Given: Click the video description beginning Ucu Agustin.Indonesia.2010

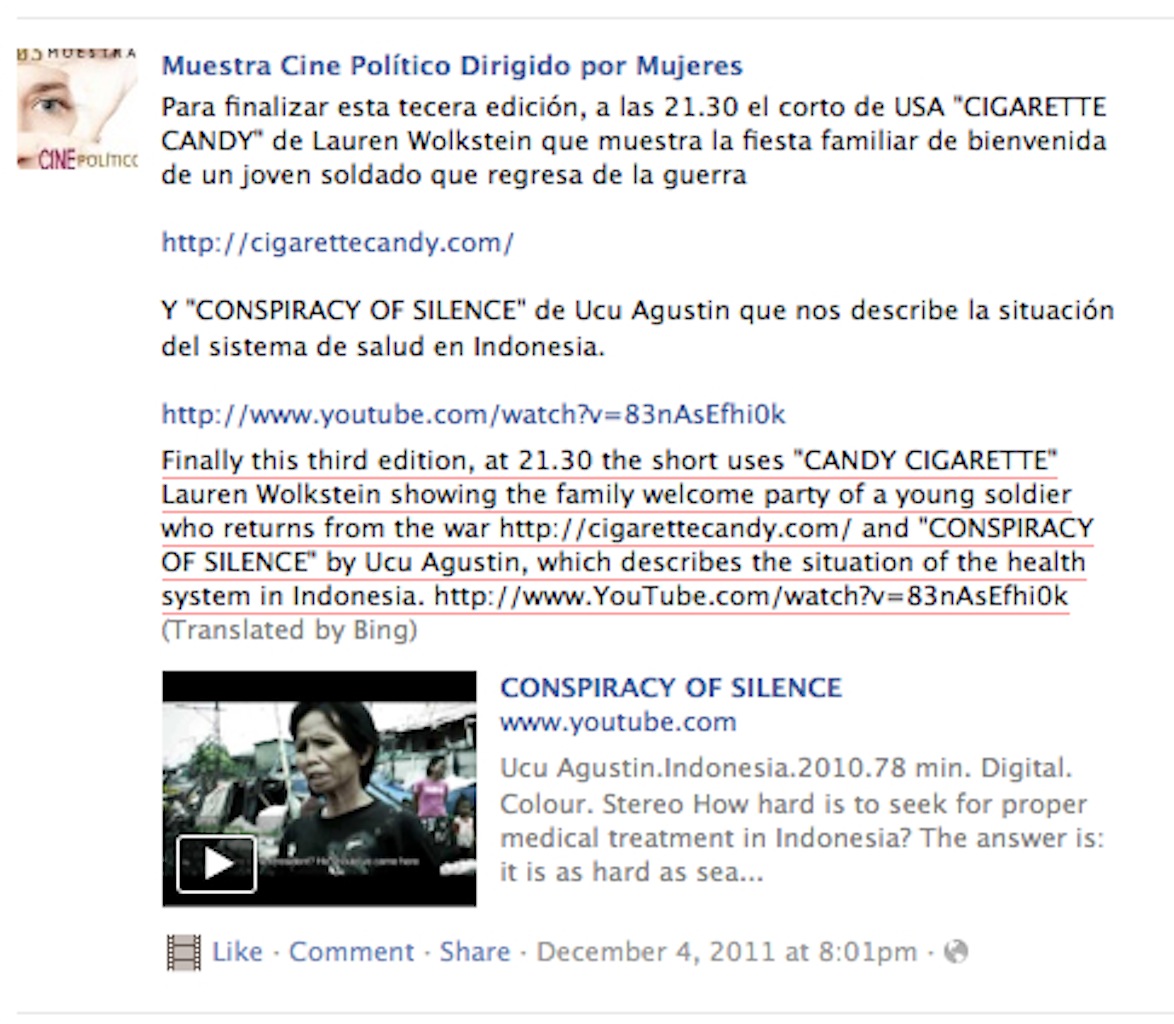Looking at the screenshot, I should [x=802, y=820].
